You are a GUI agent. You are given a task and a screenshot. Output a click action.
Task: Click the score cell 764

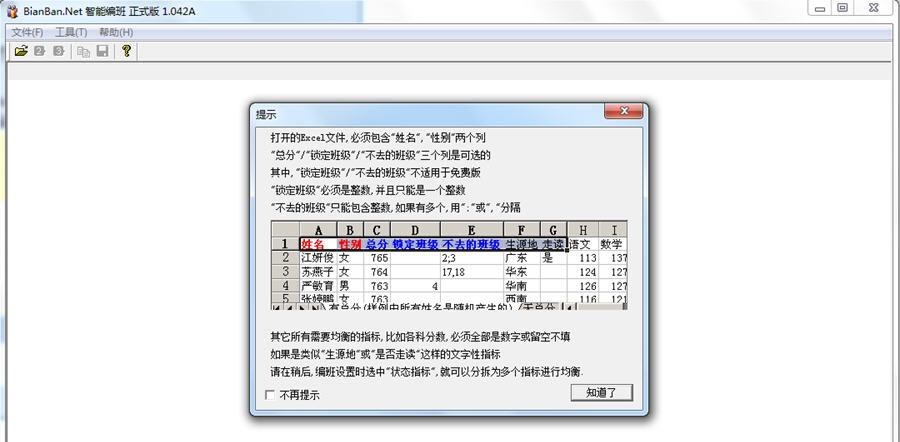point(377,272)
